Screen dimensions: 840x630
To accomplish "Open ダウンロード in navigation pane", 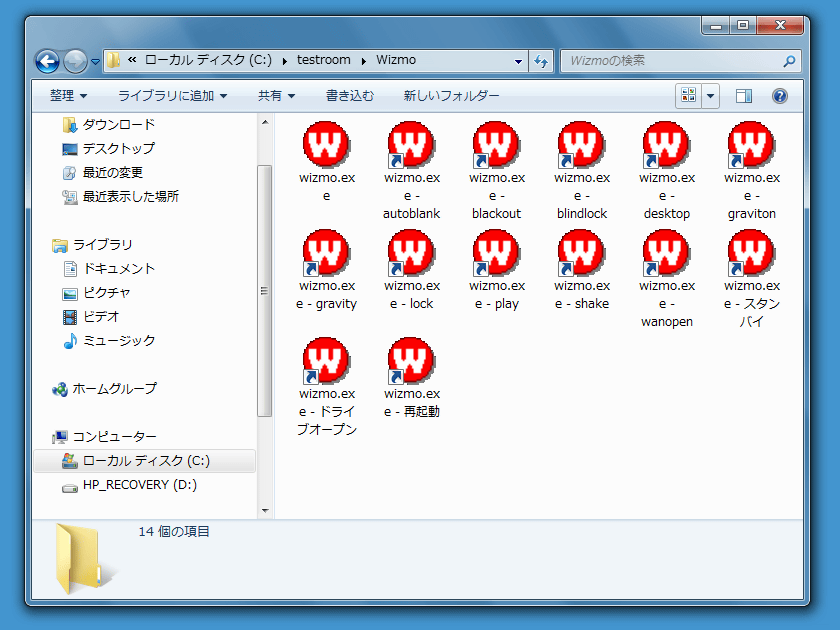I will [109, 124].
